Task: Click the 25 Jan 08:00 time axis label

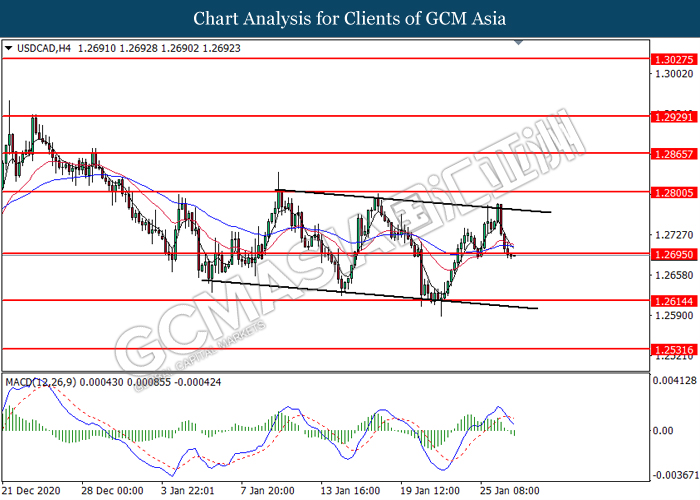Action: [512, 491]
